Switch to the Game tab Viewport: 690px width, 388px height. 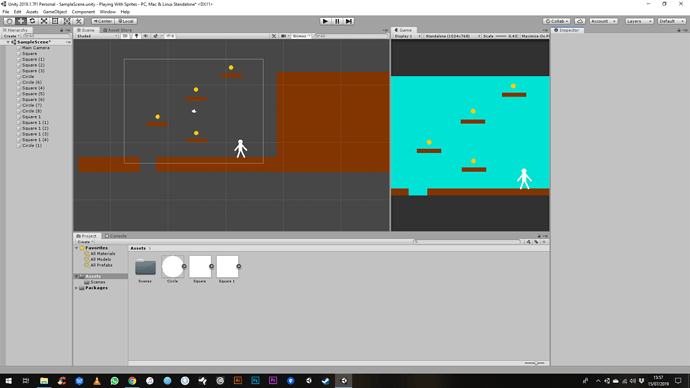(x=403, y=30)
